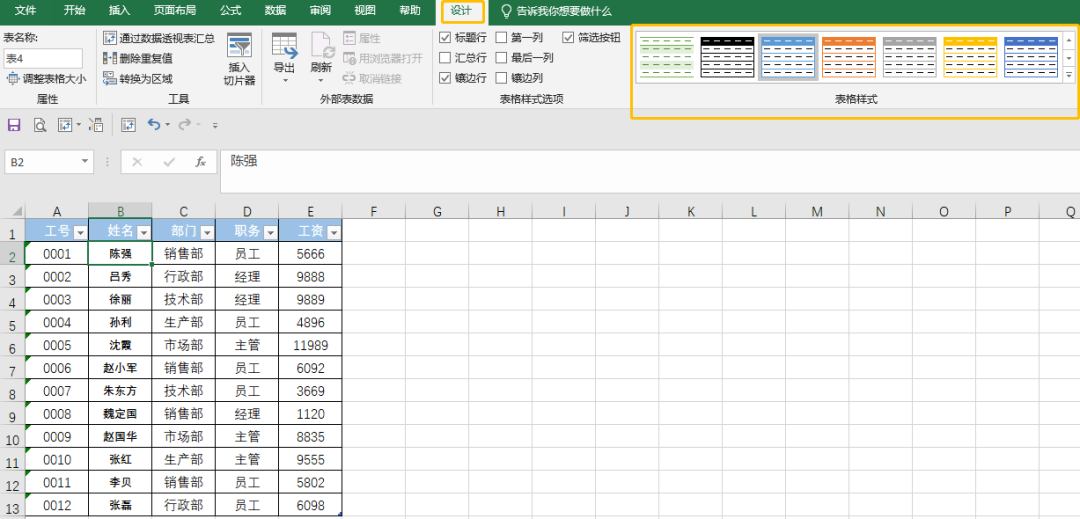Viewport: 1080px width, 519px height.
Task: Enable the Total Row checkbox
Action: pos(445,58)
